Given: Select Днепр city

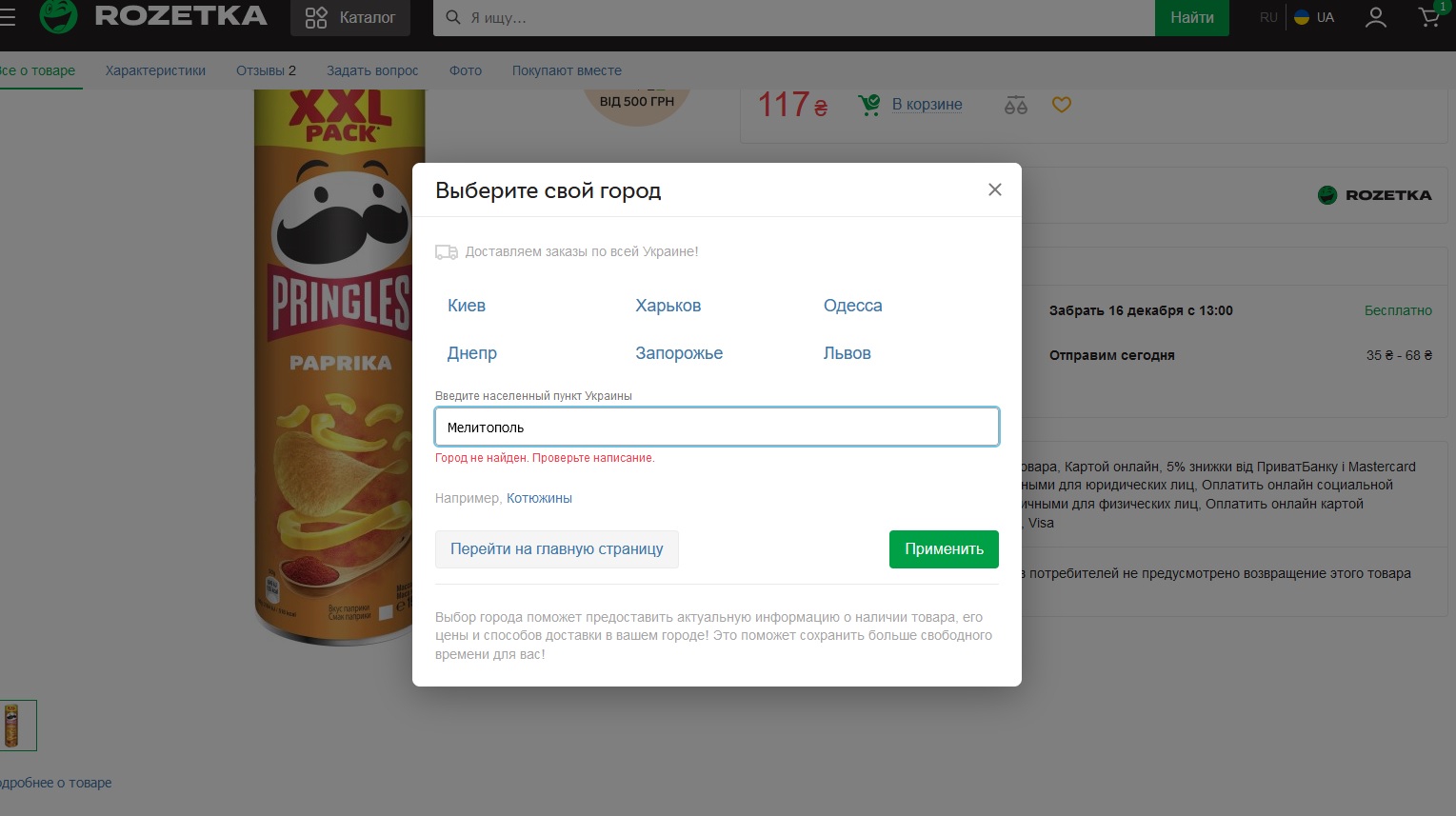Looking at the screenshot, I should point(472,353).
